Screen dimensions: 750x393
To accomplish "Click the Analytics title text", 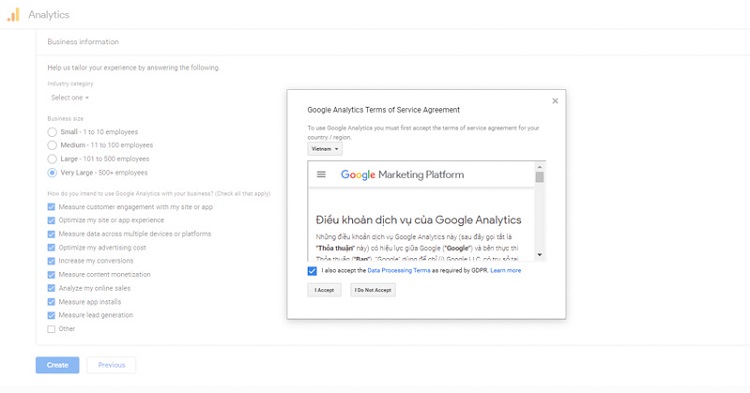I will [49, 15].
